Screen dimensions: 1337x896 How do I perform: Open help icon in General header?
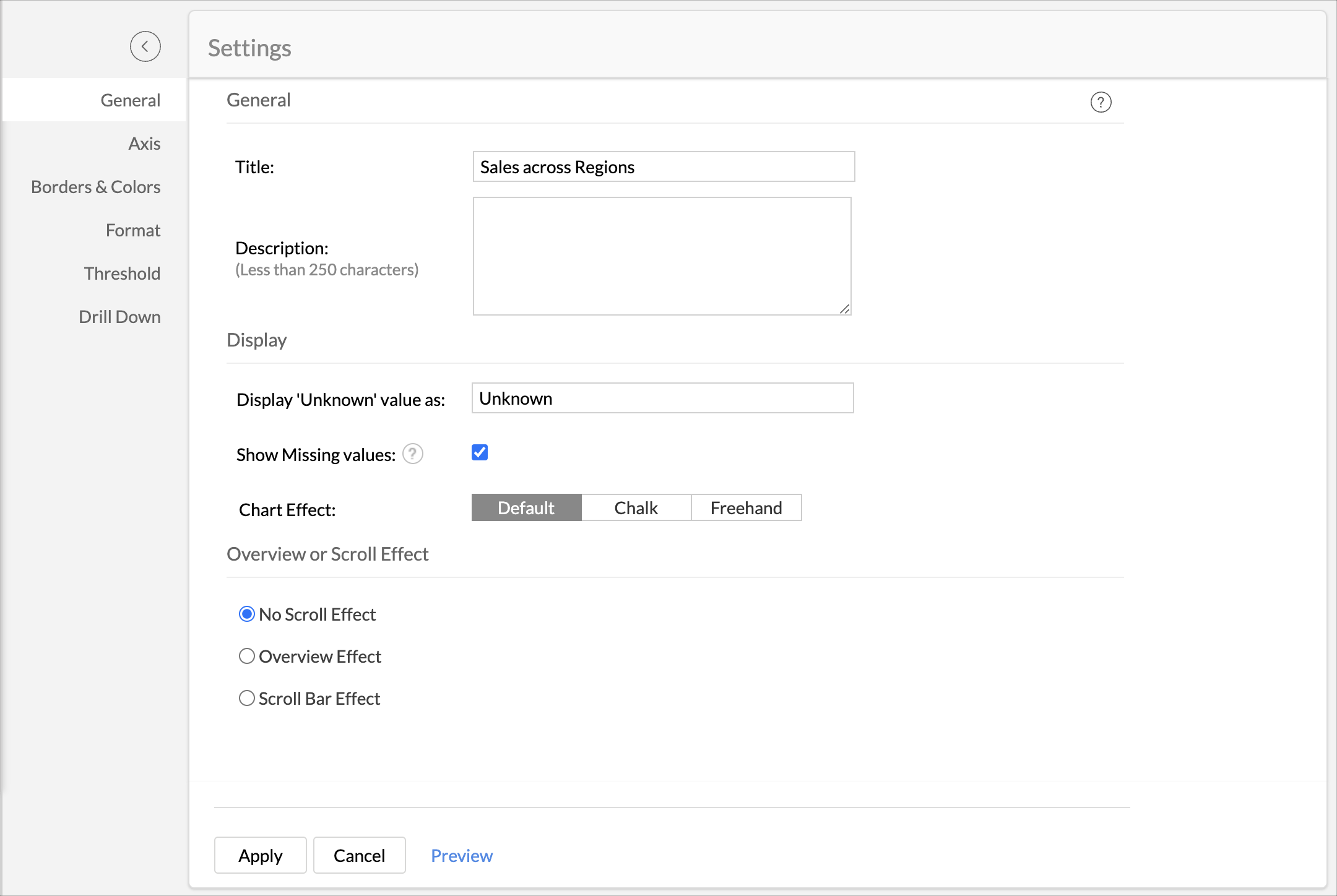[1101, 102]
